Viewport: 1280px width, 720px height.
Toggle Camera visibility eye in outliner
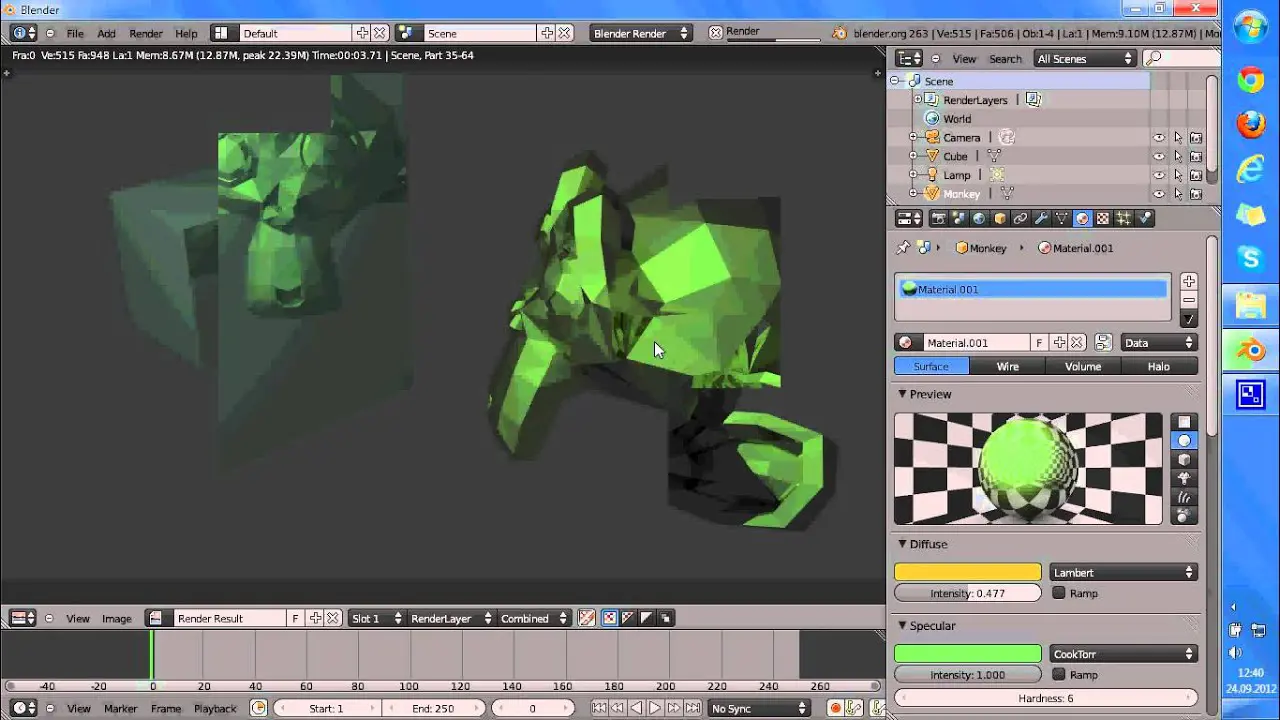(x=1159, y=138)
